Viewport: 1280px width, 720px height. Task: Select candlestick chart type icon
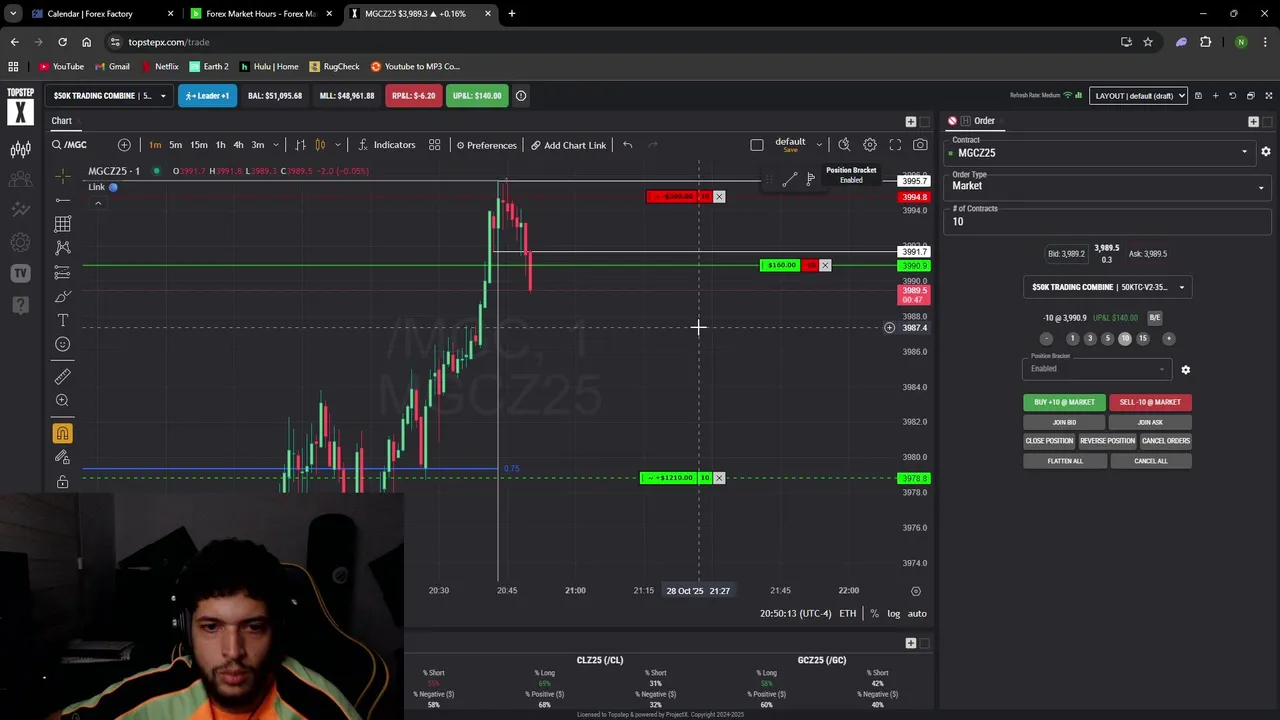point(320,145)
